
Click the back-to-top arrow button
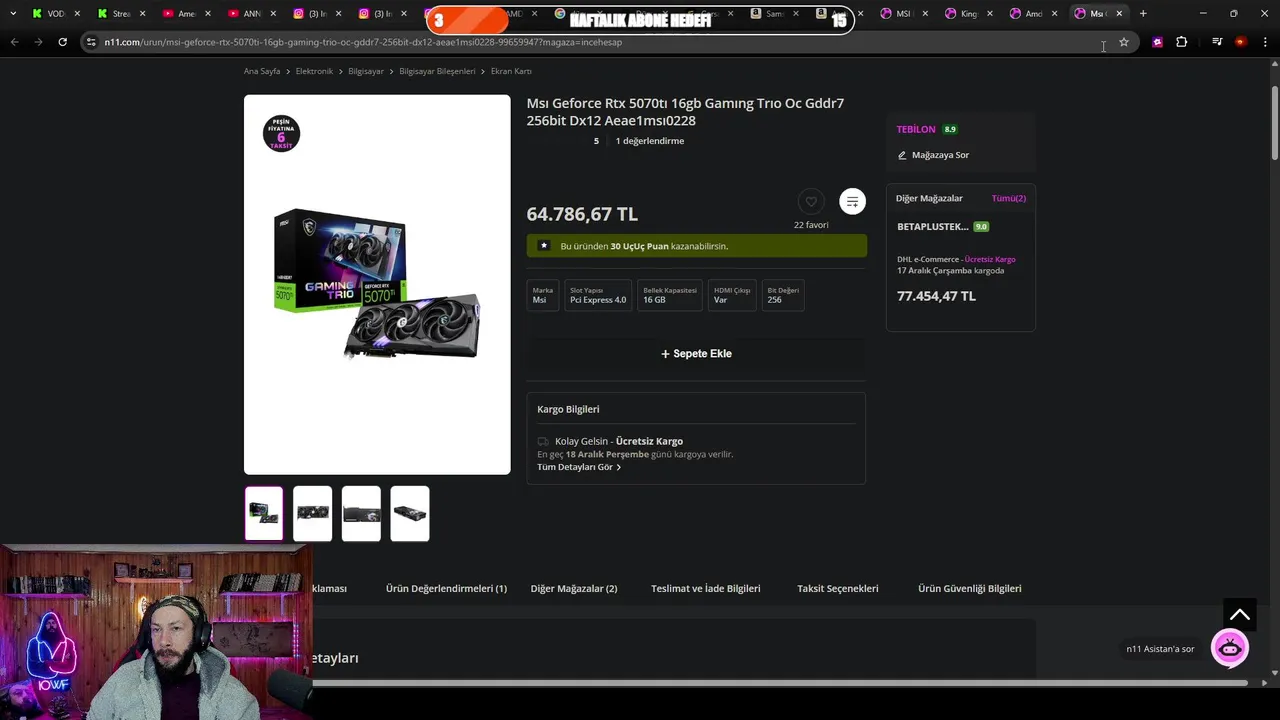[x=1239, y=614]
